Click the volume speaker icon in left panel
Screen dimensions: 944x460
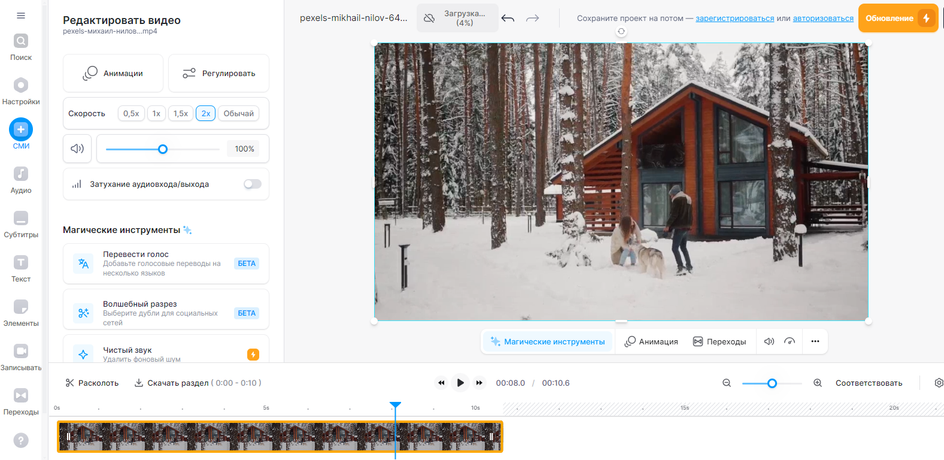(77, 149)
